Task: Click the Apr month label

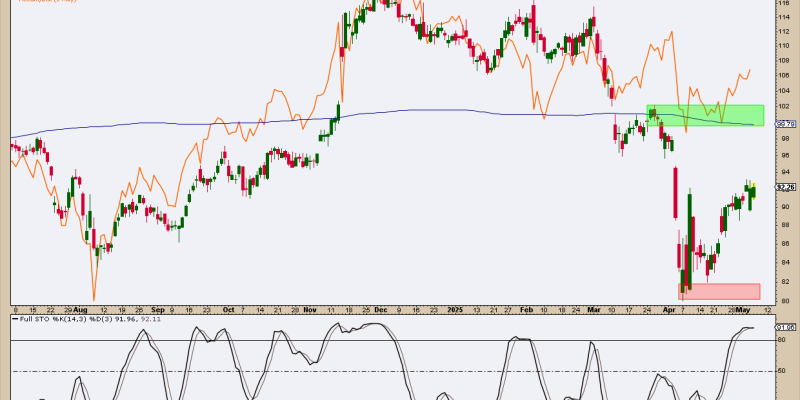Action: 668,310
